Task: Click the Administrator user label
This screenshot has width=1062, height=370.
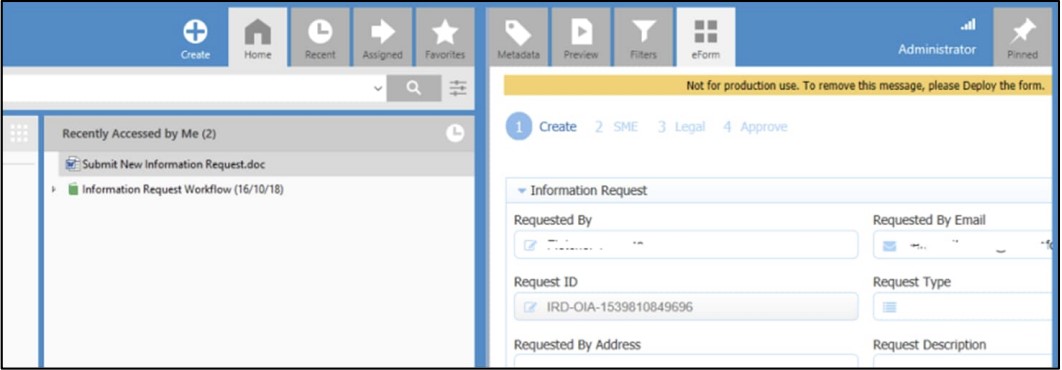Action: tap(937, 49)
